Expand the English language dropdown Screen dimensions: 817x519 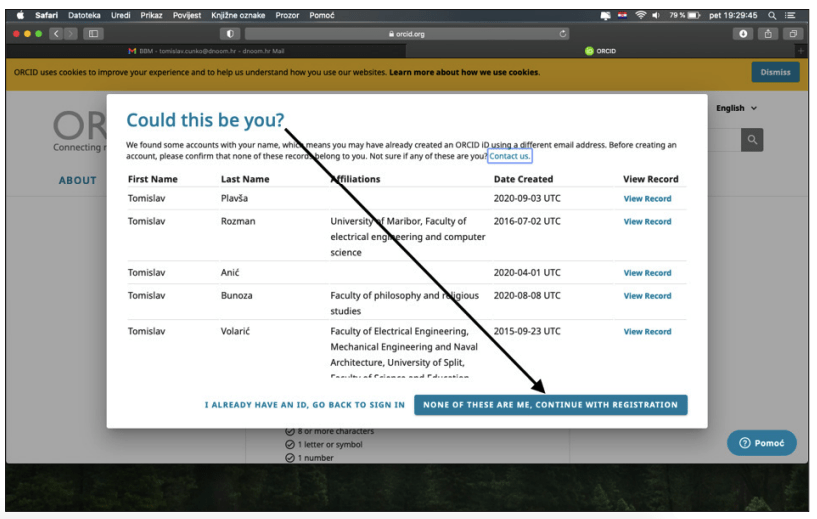point(736,108)
